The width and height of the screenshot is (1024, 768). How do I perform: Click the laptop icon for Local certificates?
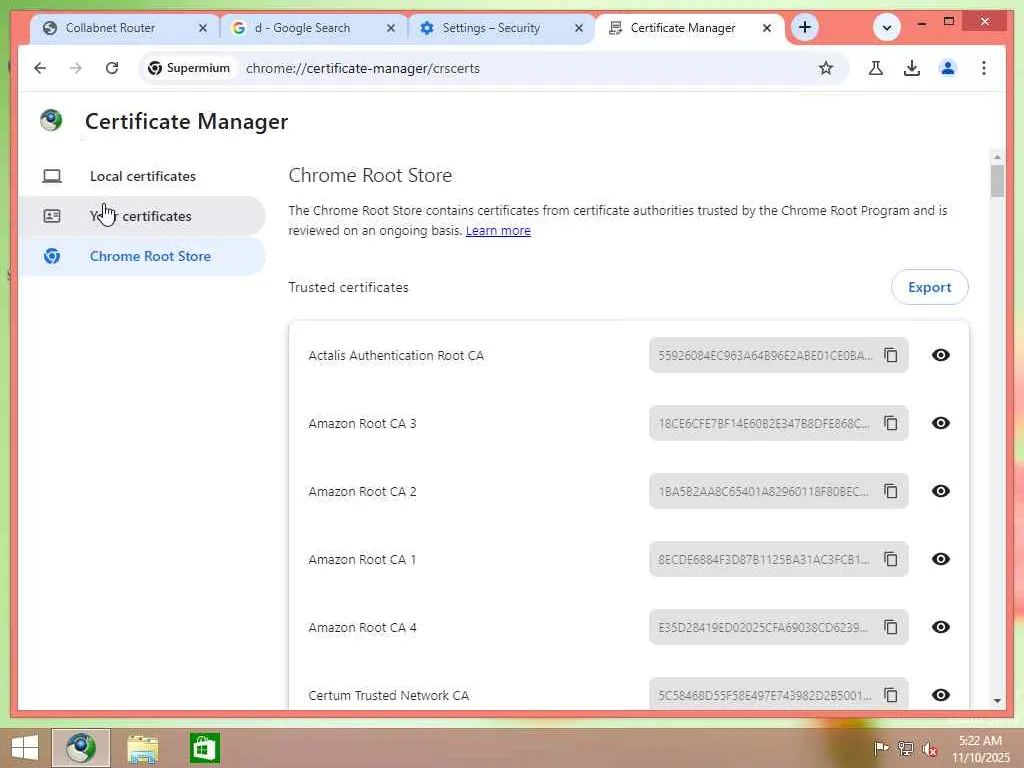coord(52,176)
